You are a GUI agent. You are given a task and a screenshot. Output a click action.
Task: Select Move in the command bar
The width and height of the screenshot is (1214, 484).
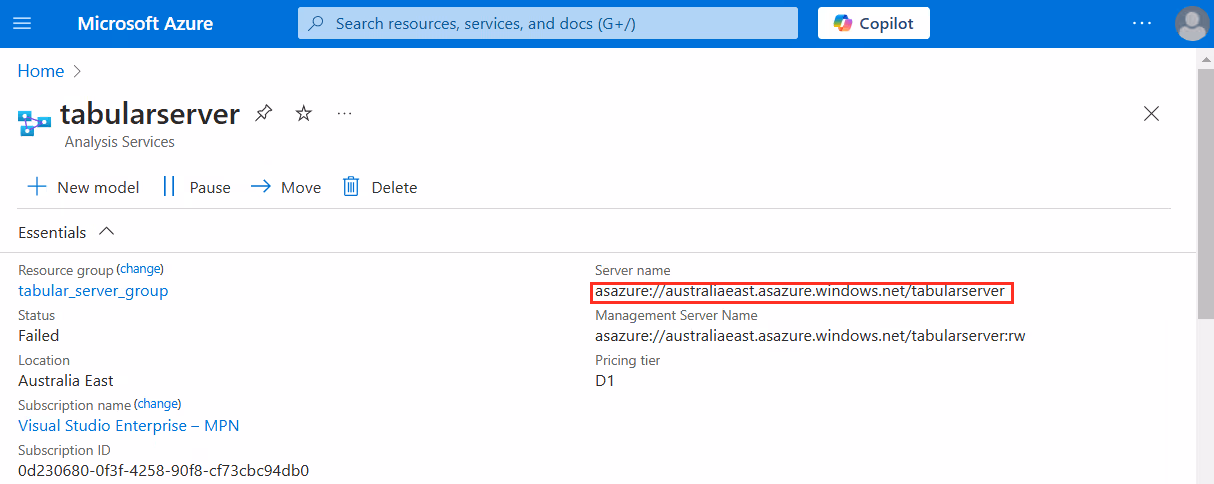(286, 187)
